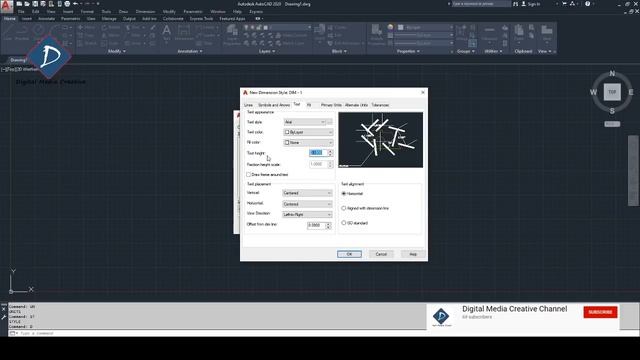Click the Group icon in Groups panel

coord(461,31)
